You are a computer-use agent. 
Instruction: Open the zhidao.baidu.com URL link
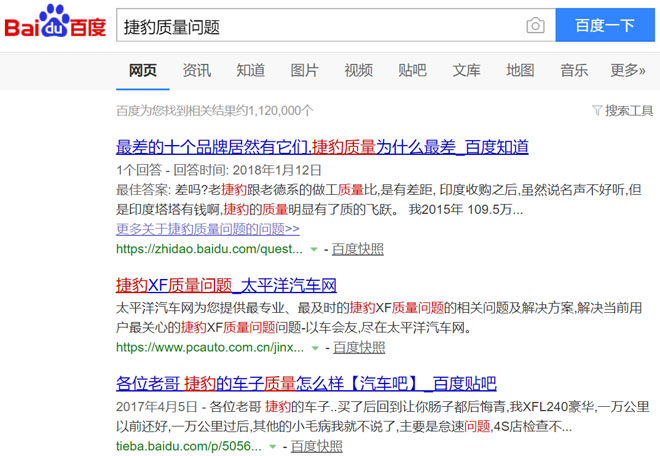pyautogui.click(x=209, y=249)
